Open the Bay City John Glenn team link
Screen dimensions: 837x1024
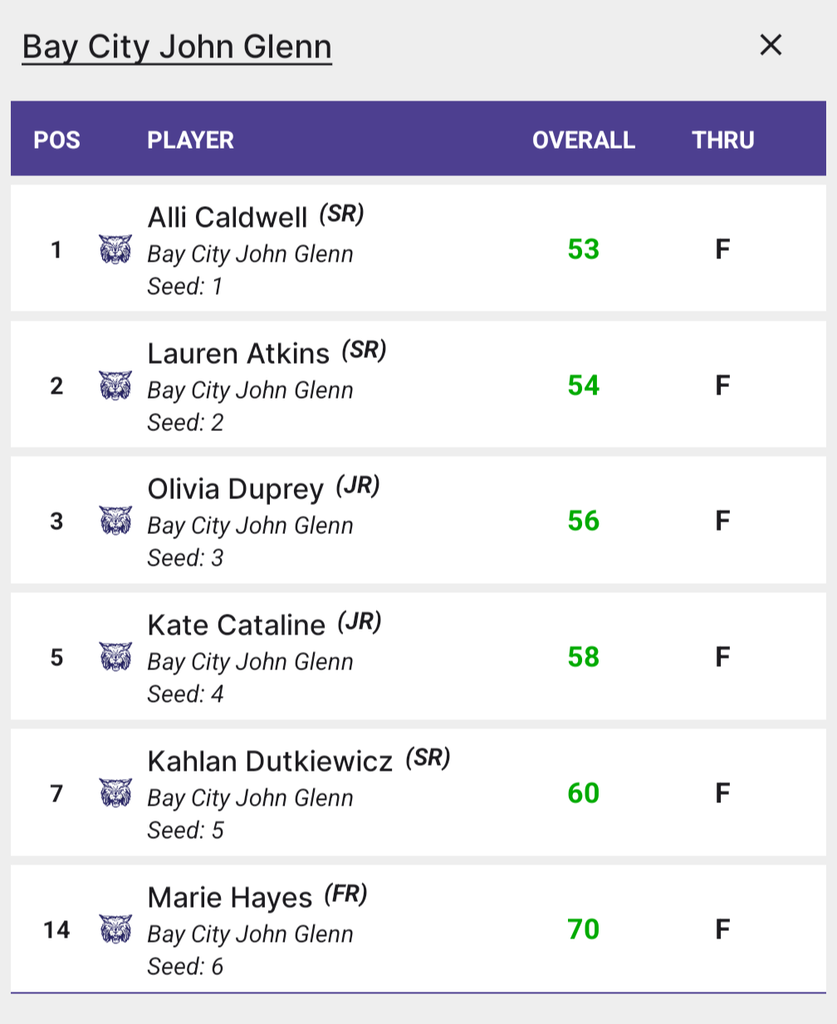[x=177, y=47]
